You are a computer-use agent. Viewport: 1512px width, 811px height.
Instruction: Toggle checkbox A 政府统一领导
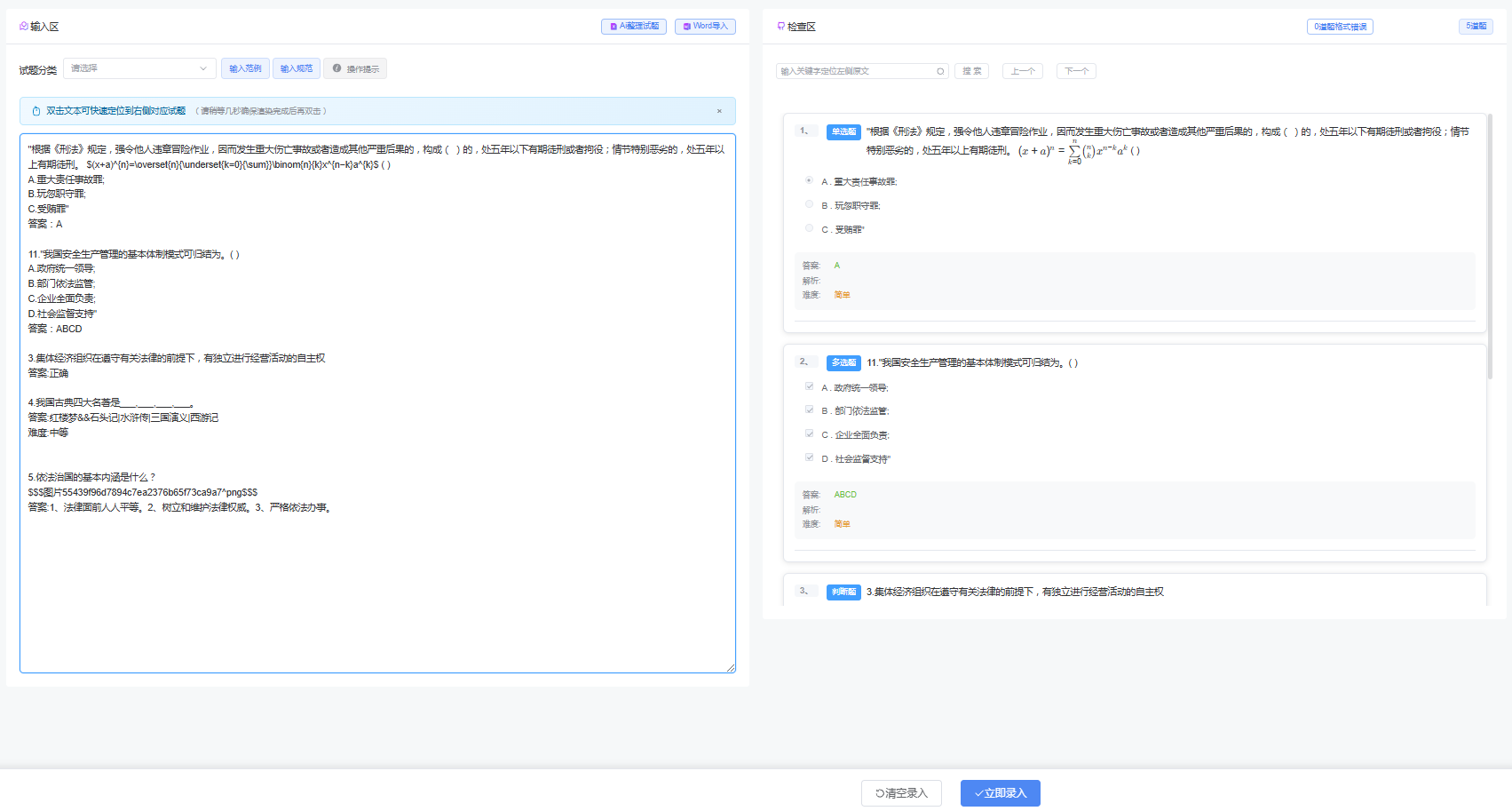809,386
